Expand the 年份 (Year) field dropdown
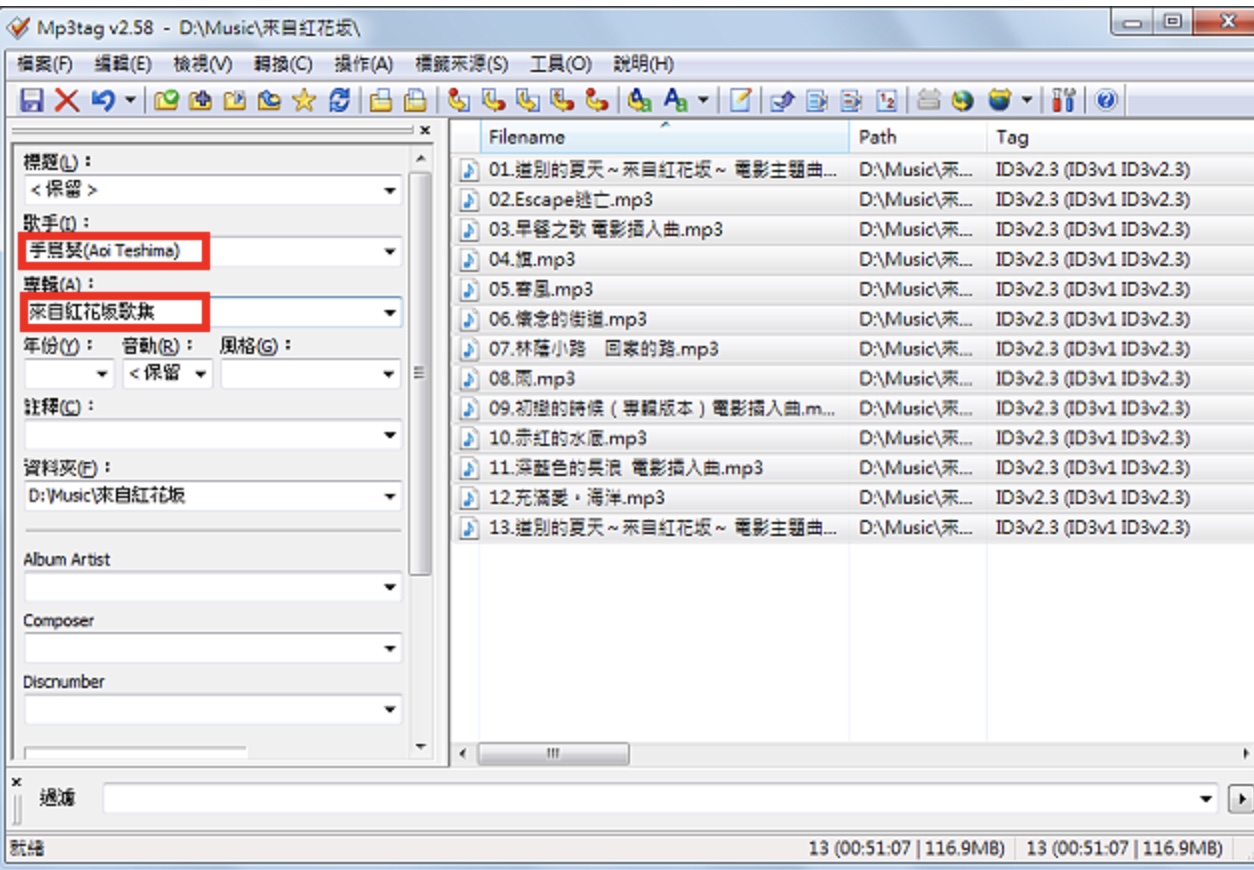 (103, 374)
